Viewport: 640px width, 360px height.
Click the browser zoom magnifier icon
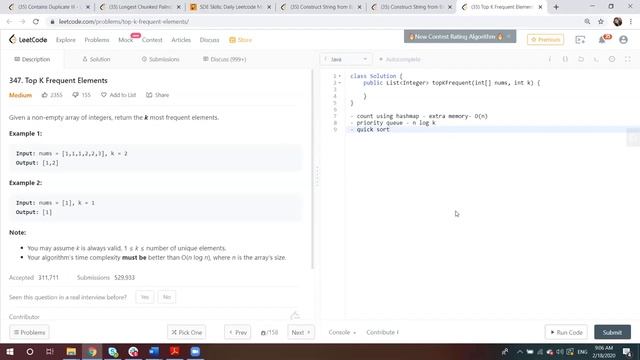(x=587, y=22)
